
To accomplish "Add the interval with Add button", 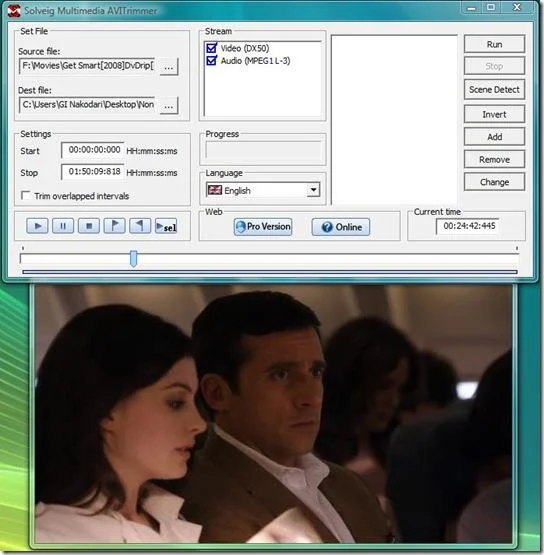I will [494, 137].
